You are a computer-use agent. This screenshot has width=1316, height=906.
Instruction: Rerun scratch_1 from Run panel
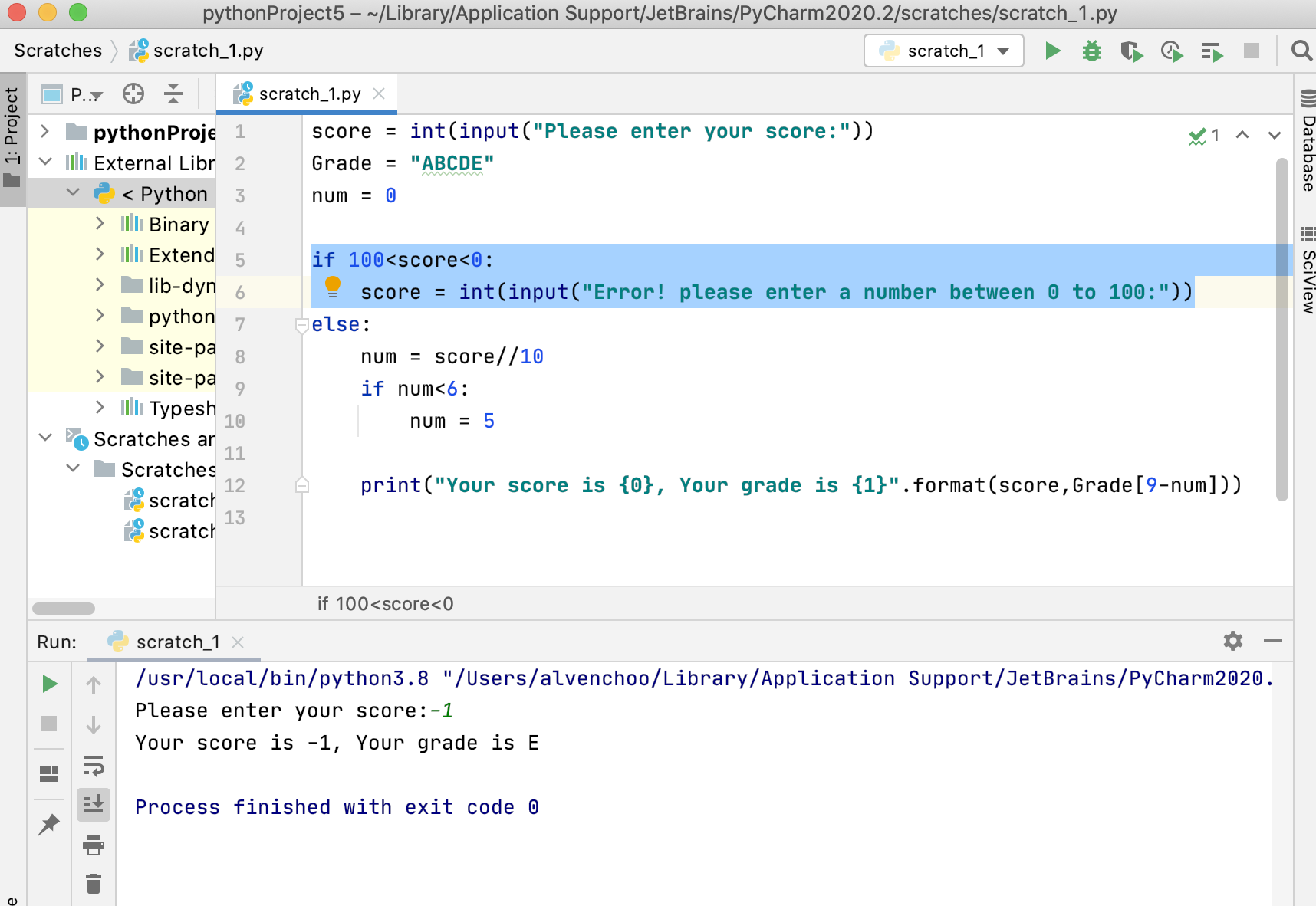pyautogui.click(x=49, y=684)
